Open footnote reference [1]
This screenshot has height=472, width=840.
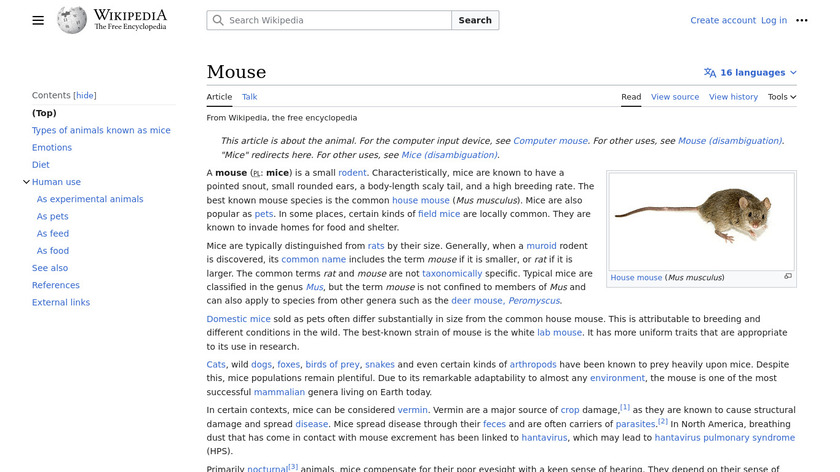coord(625,407)
